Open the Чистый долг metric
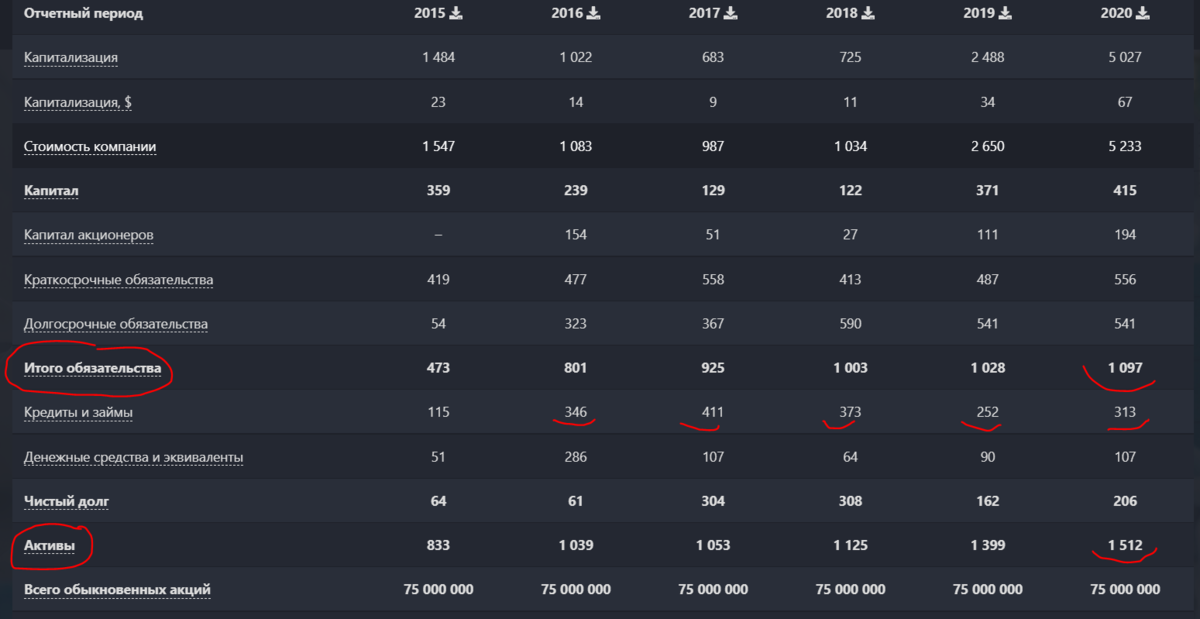This screenshot has width=1200, height=619. tap(65, 501)
